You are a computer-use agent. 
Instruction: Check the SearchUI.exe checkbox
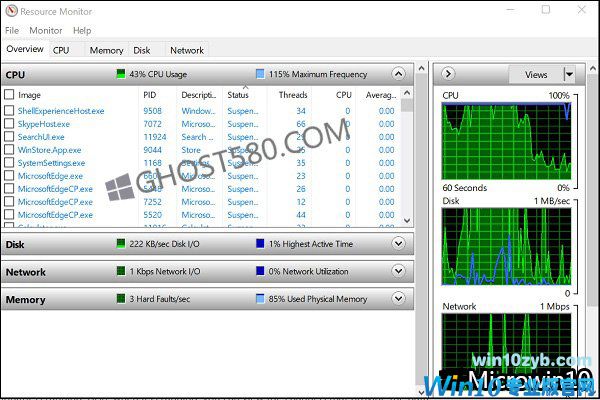click(9, 137)
